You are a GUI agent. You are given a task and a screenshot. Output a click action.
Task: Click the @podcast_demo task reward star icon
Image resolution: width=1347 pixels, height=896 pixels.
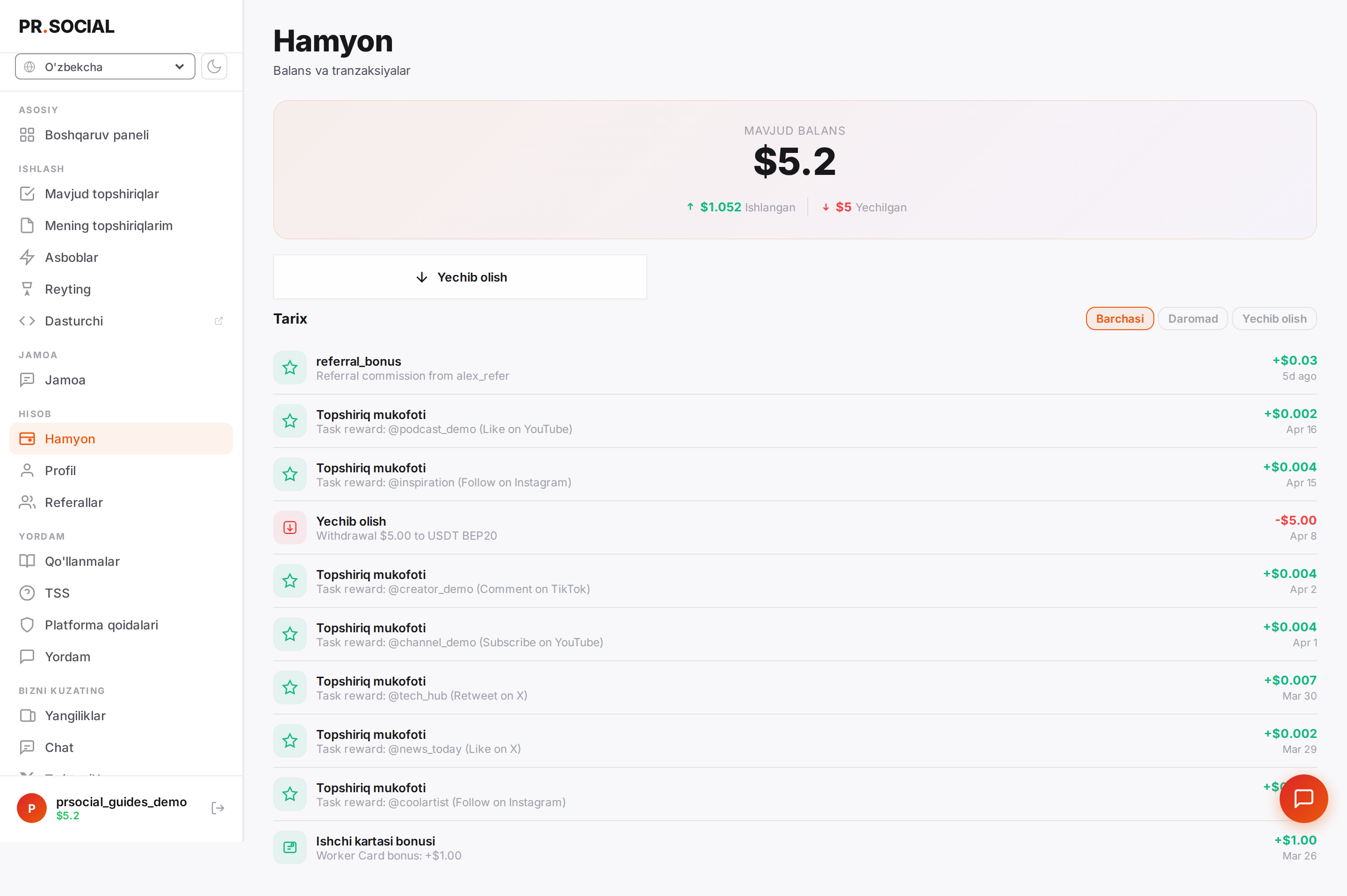click(290, 421)
